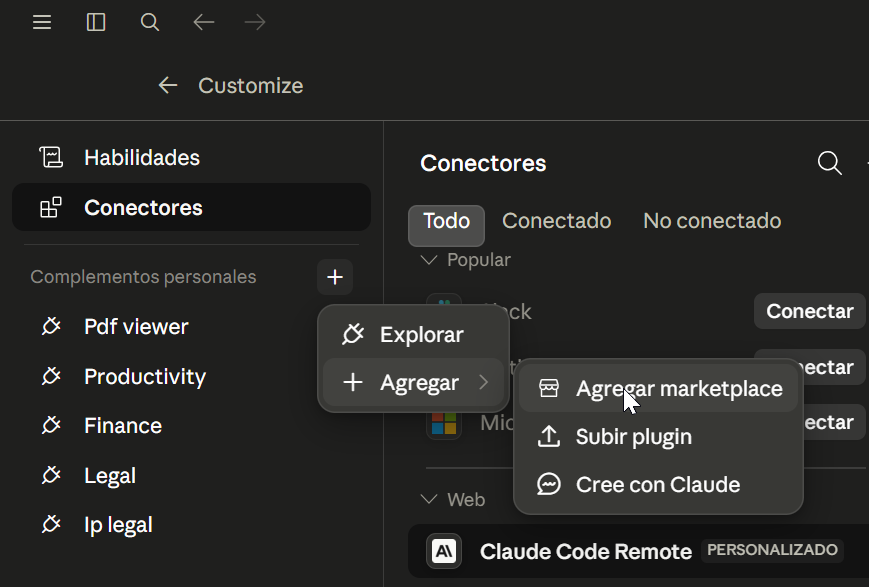
Task: Select Cree con Claude option
Action: [658, 484]
